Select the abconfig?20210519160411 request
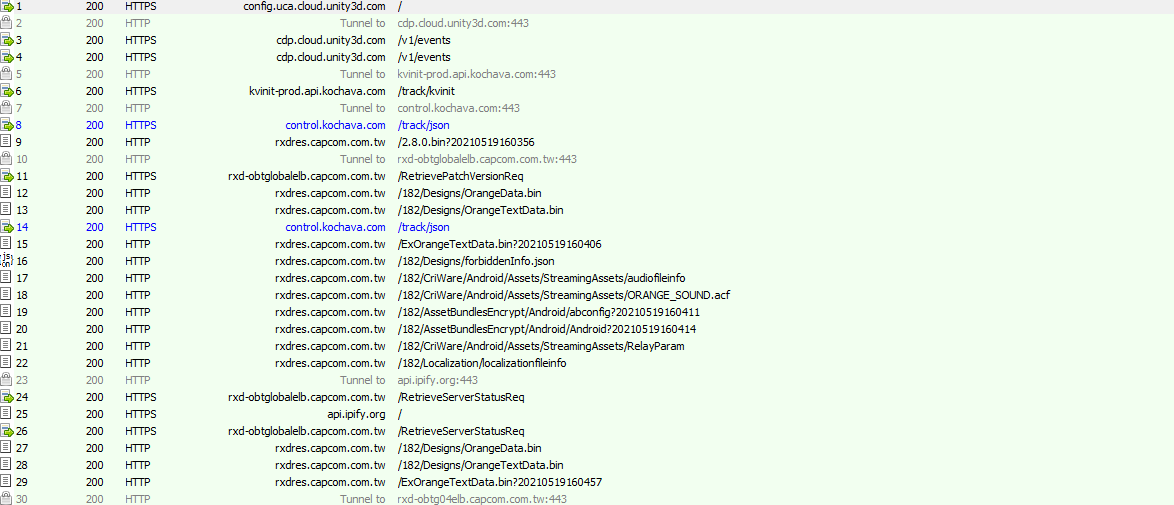 tap(549, 312)
